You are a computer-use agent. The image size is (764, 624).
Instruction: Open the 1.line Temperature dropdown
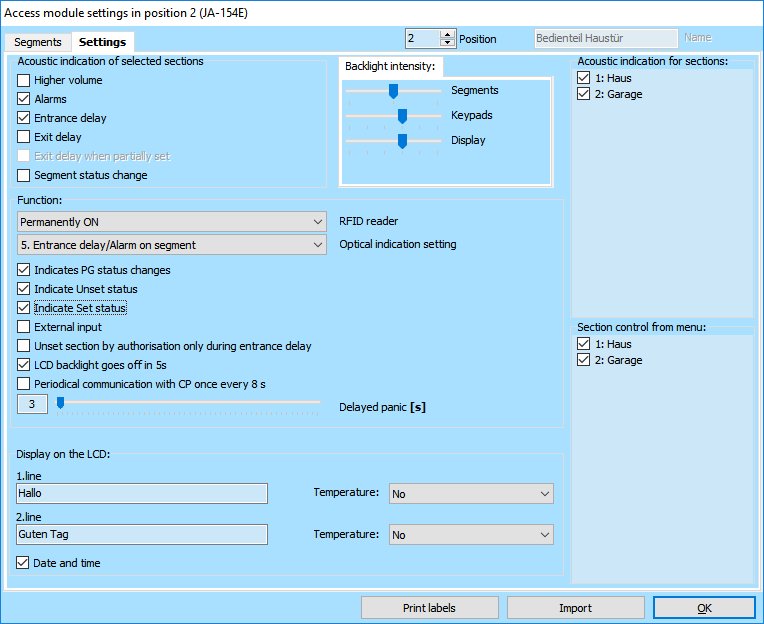(x=470, y=494)
